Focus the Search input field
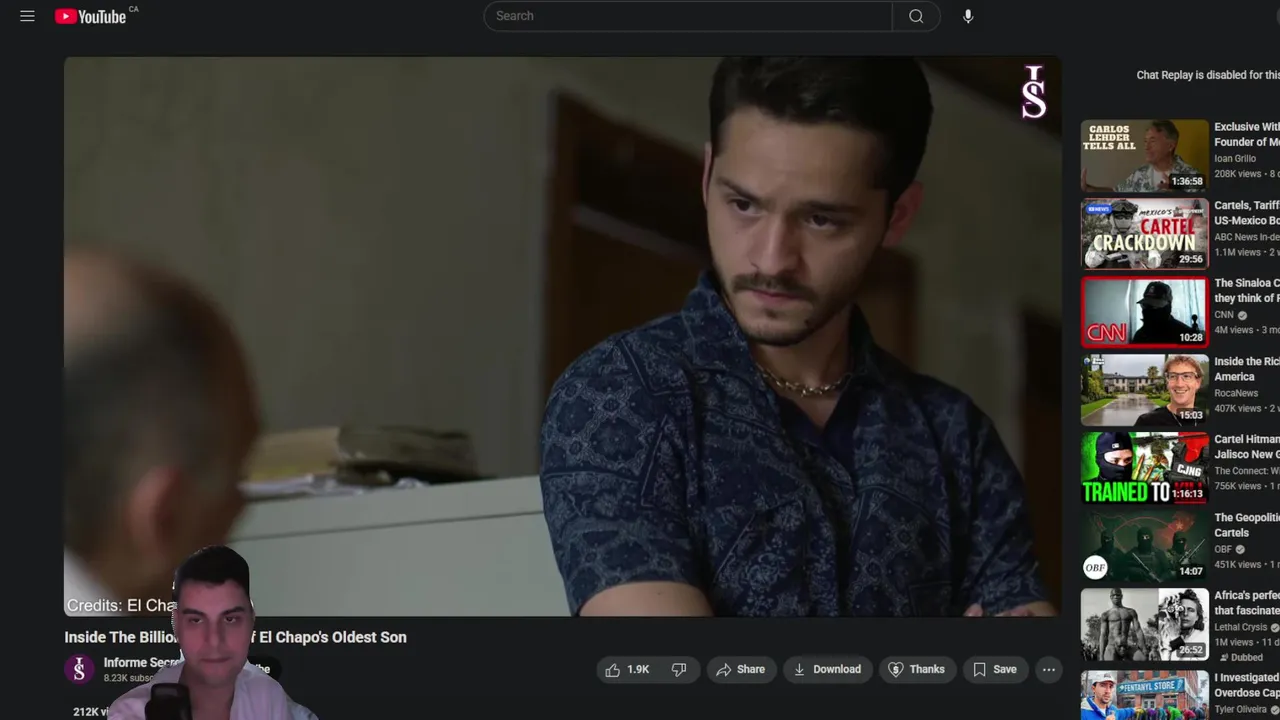The image size is (1280, 720). (688, 16)
